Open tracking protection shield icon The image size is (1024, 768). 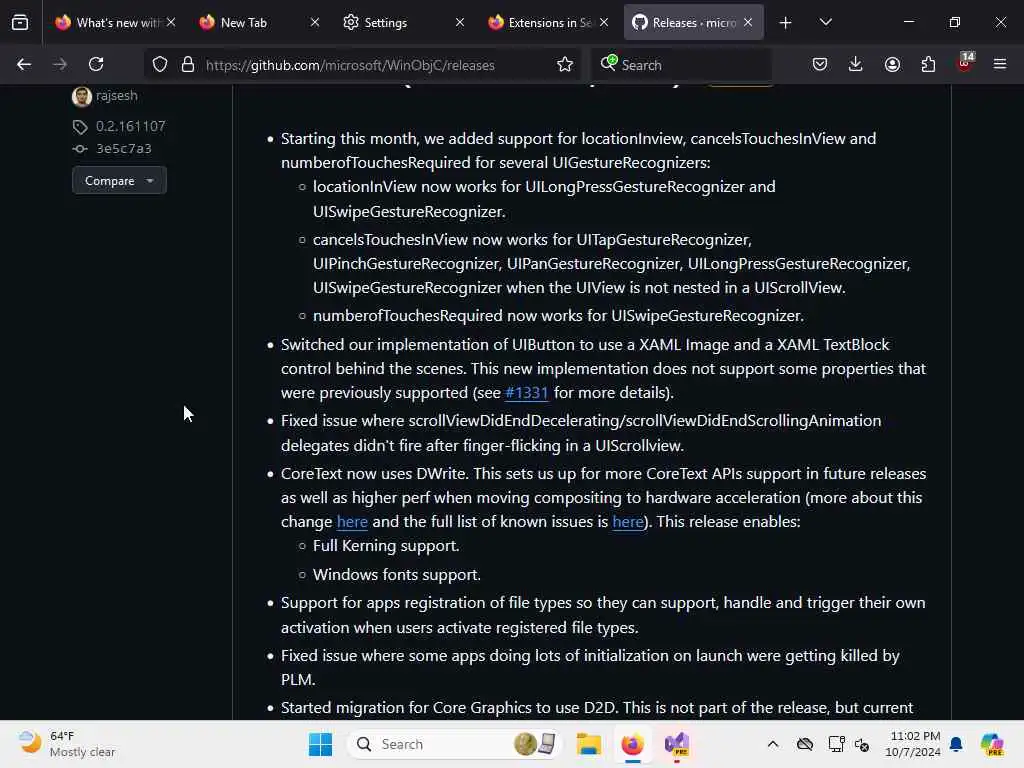[x=160, y=64]
